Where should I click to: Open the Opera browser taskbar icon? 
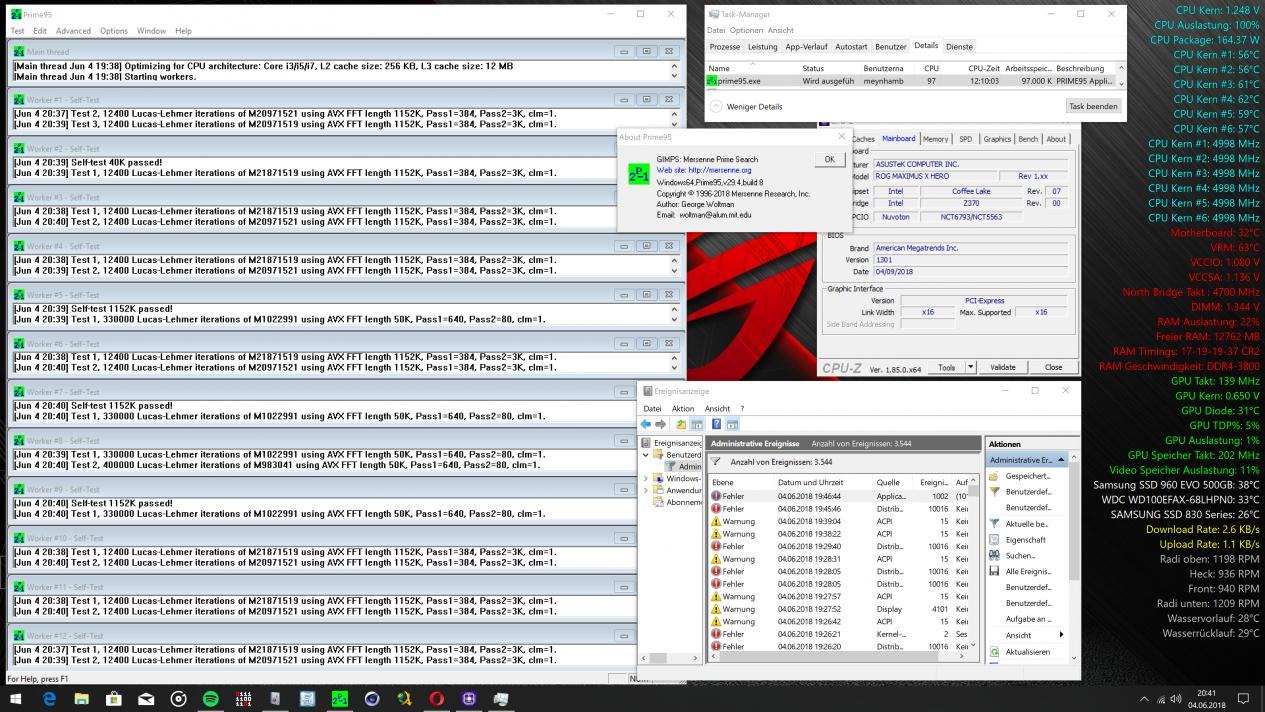[x=436, y=699]
